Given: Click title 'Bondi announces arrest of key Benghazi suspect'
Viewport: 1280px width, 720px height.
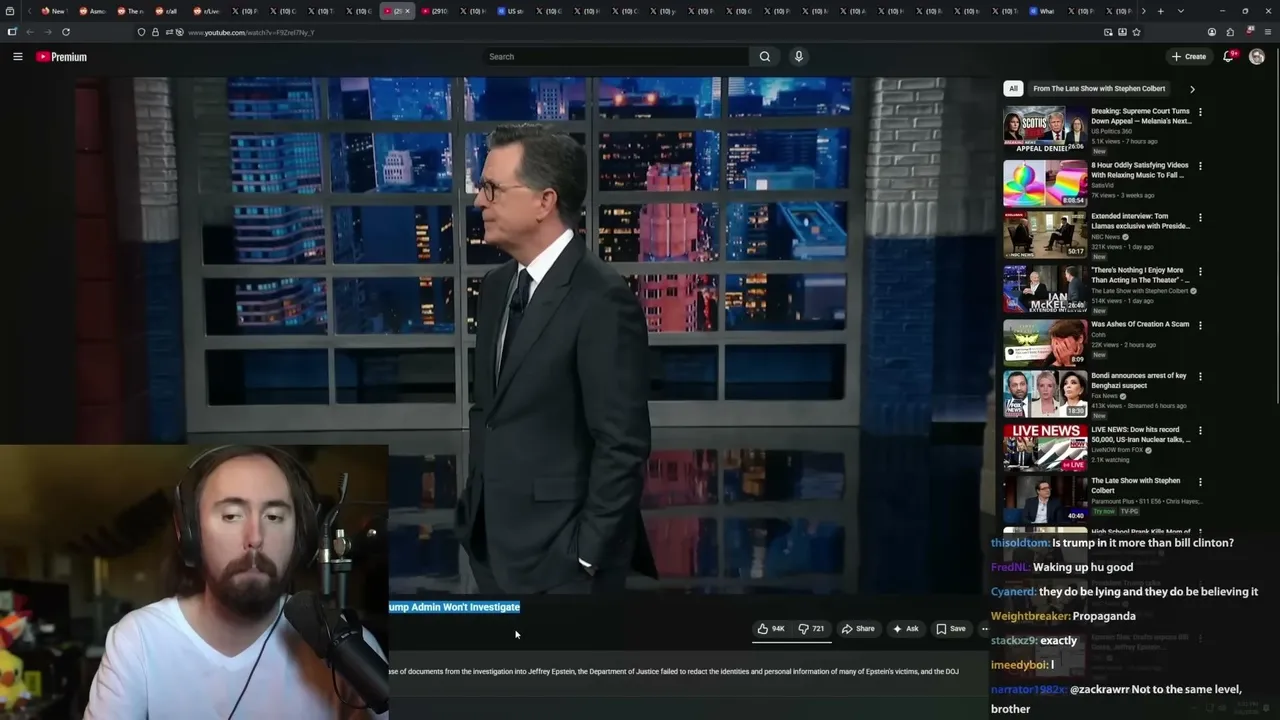Looking at the screenshot, I should [1139, 381].
